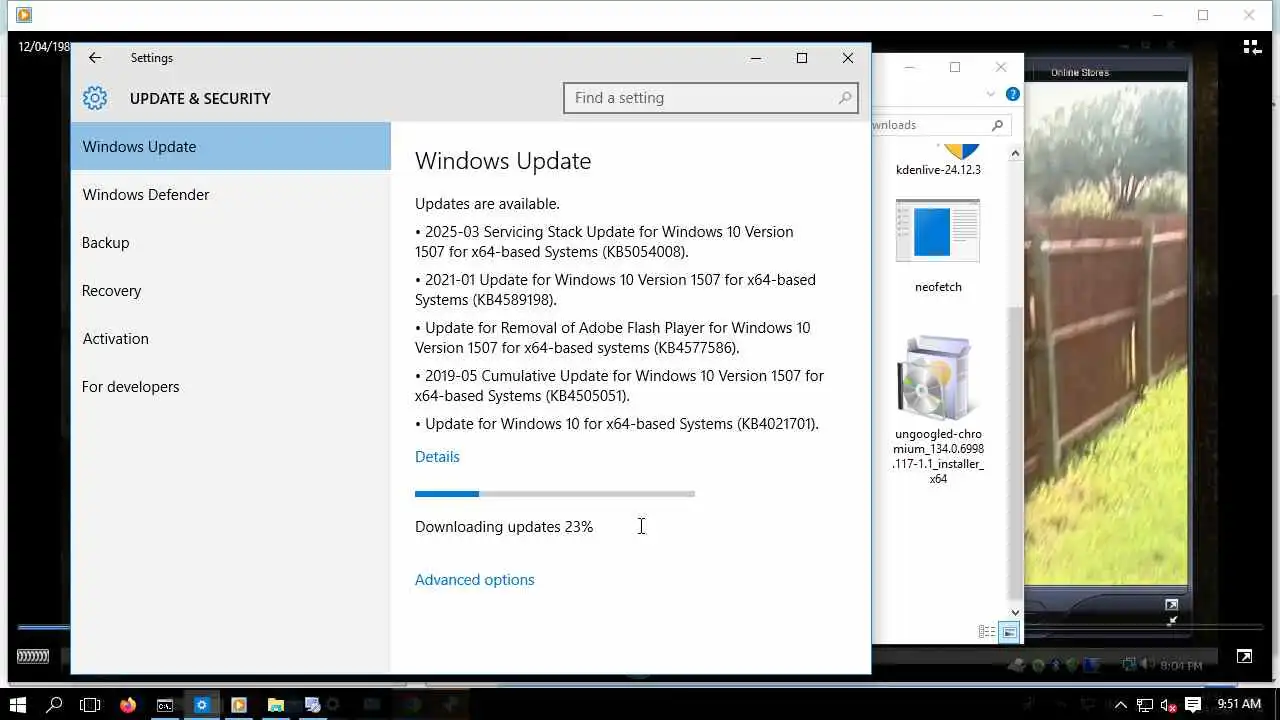Screen dimensions: 1280x720
Task: Click the KB4021701 update entry text
Action: [x=617, y=423]
